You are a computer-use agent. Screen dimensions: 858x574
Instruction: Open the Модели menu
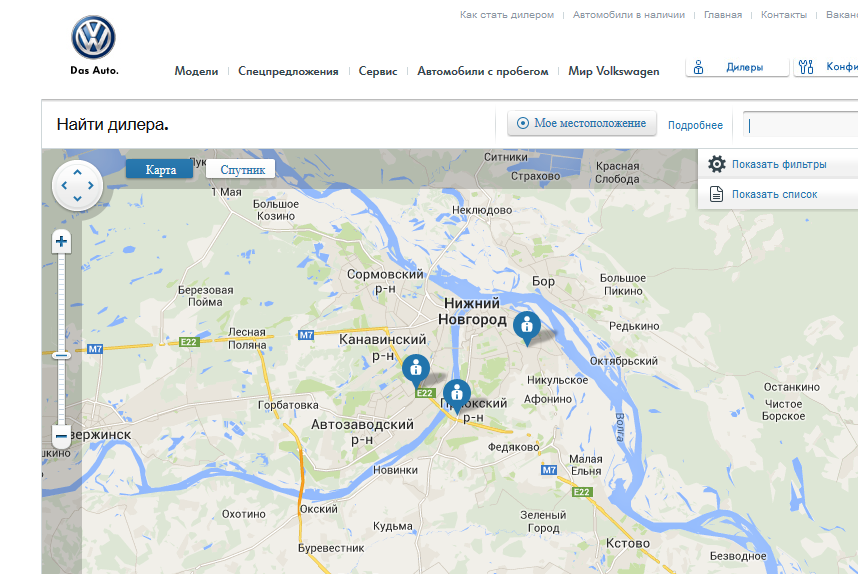(x=196, y=71)
